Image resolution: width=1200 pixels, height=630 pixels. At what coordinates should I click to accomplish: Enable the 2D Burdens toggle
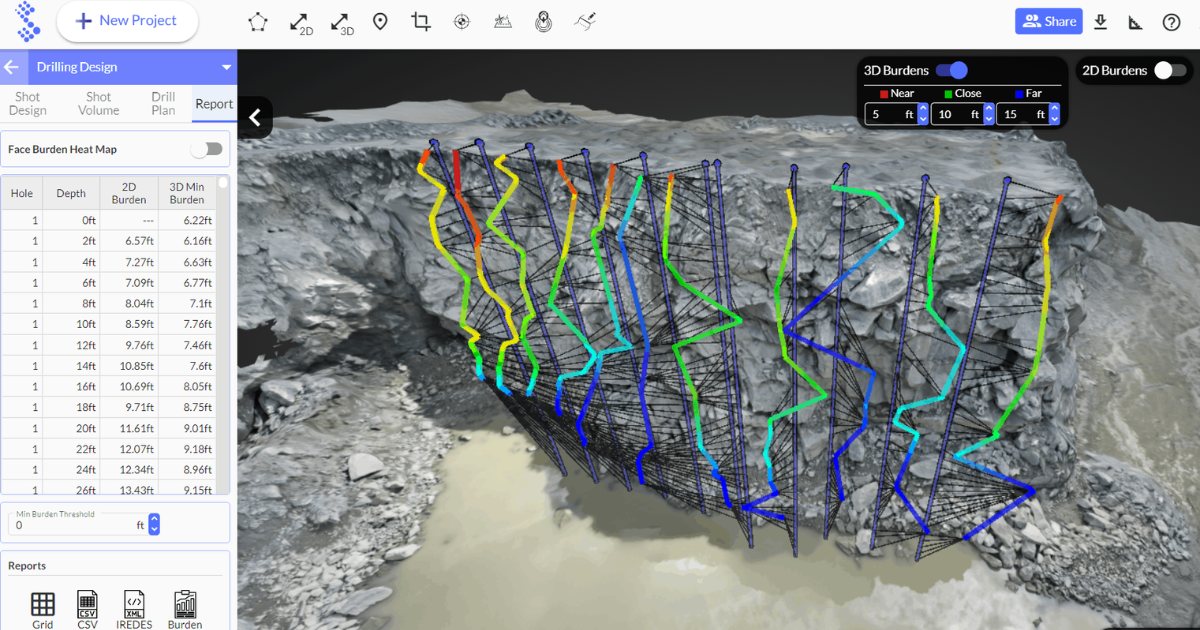coord(1166,70)
